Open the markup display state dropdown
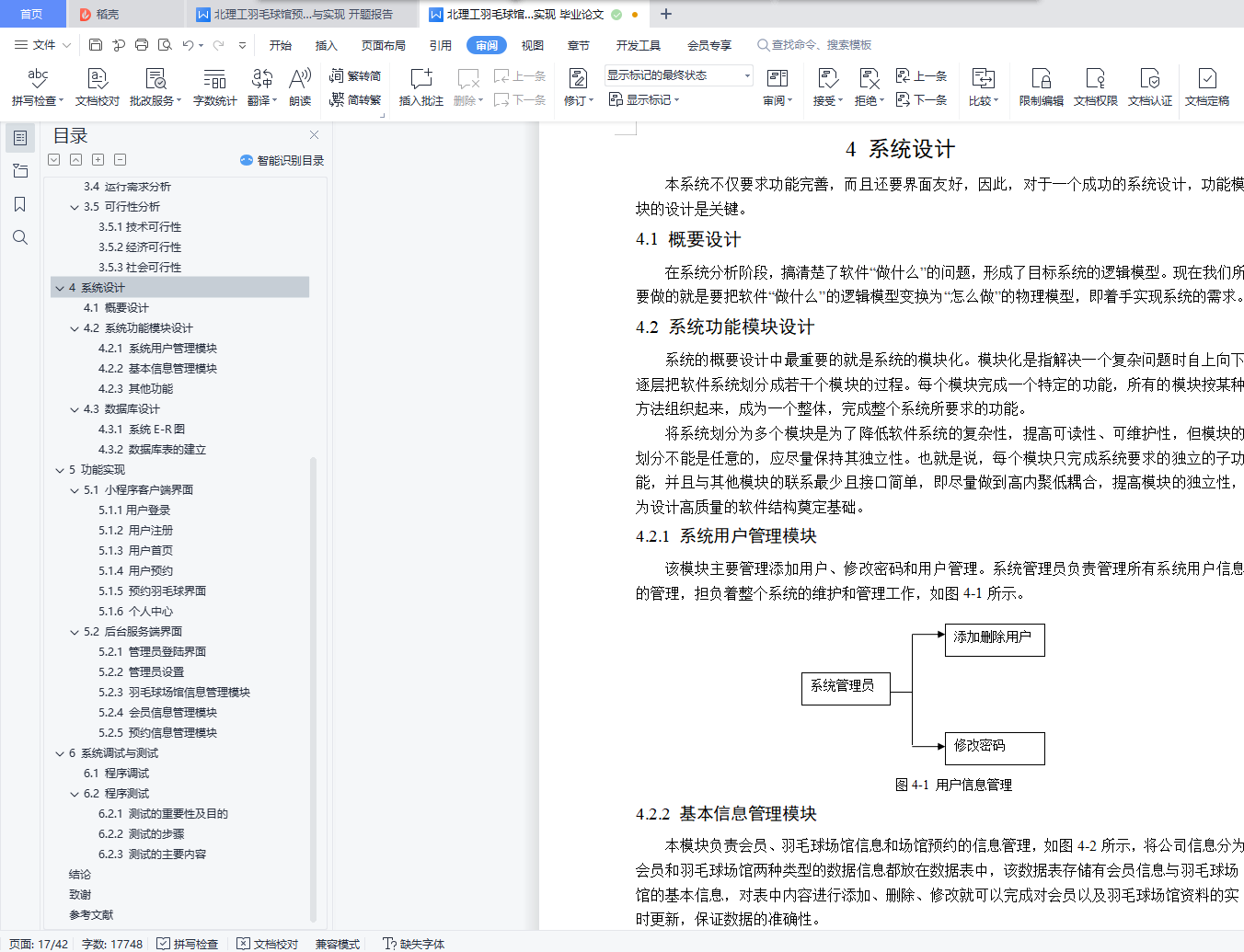 pyautogui.click(x=679, y=75)
